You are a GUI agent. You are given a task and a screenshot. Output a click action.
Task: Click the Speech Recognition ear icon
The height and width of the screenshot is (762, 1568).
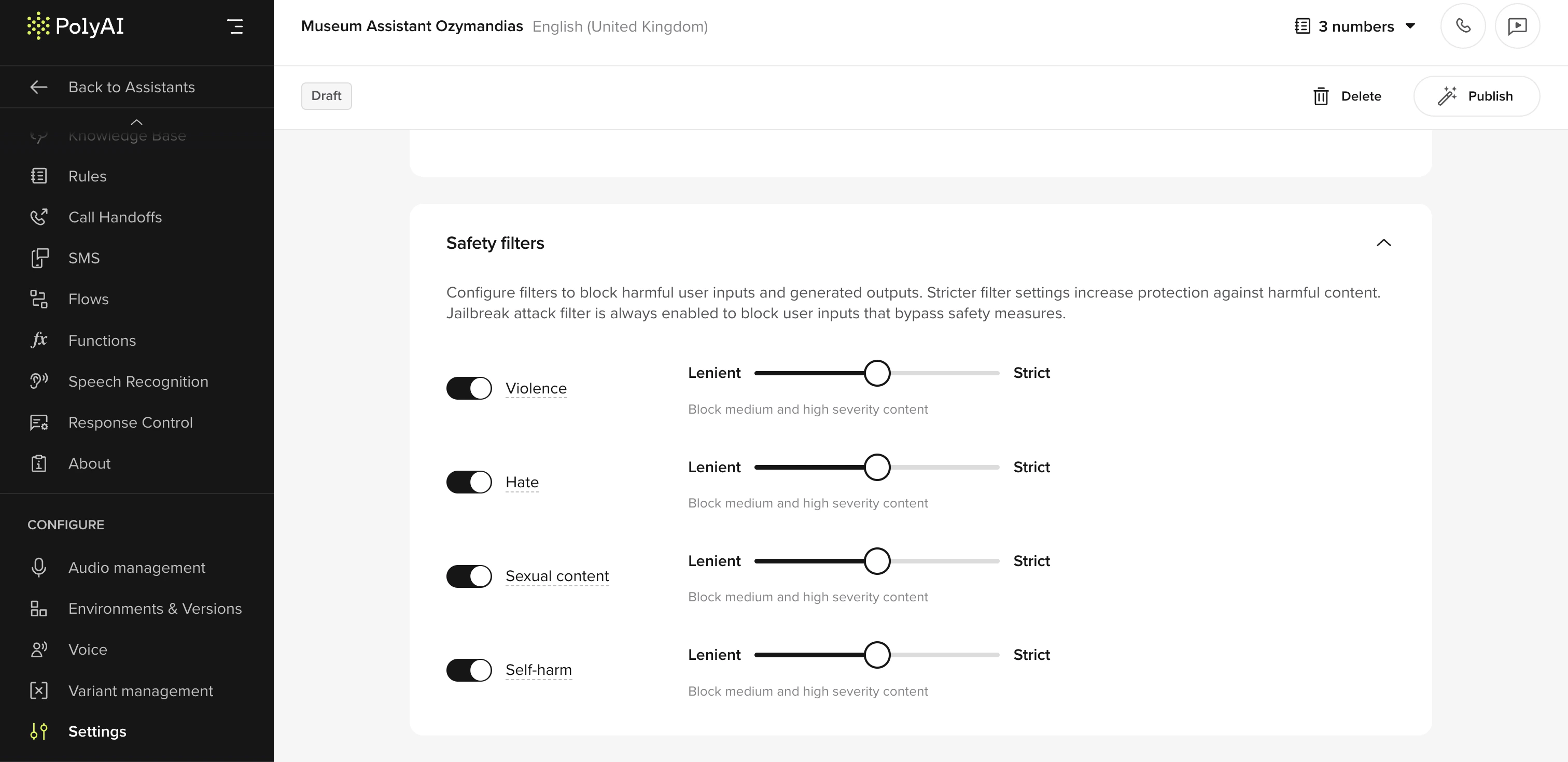point(39,381)
